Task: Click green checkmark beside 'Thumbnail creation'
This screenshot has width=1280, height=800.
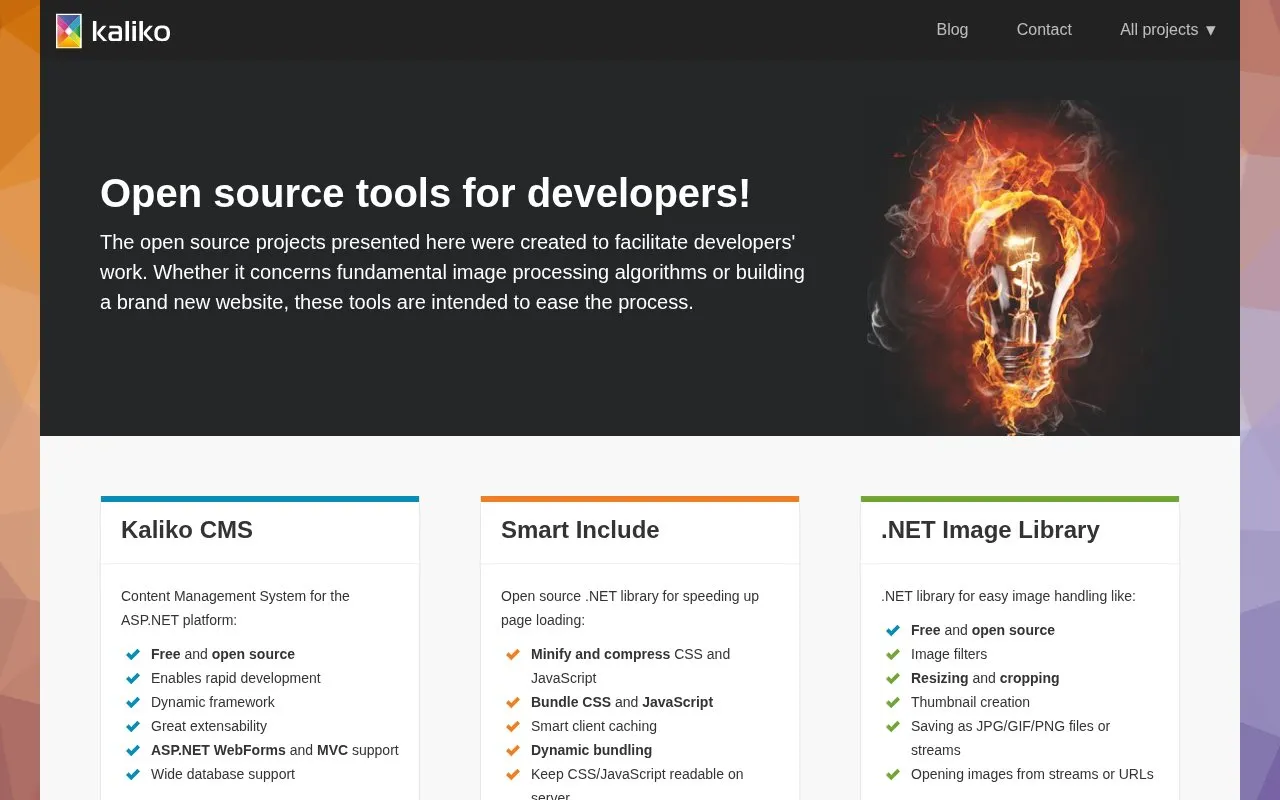Action: pyautogui.click(x=893, y=702)
